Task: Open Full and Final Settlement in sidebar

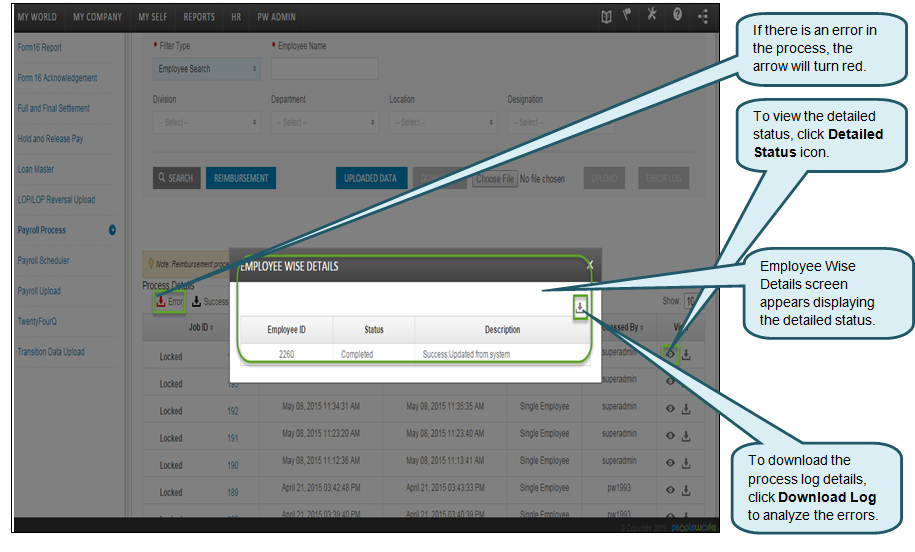Action: point(54,108)
